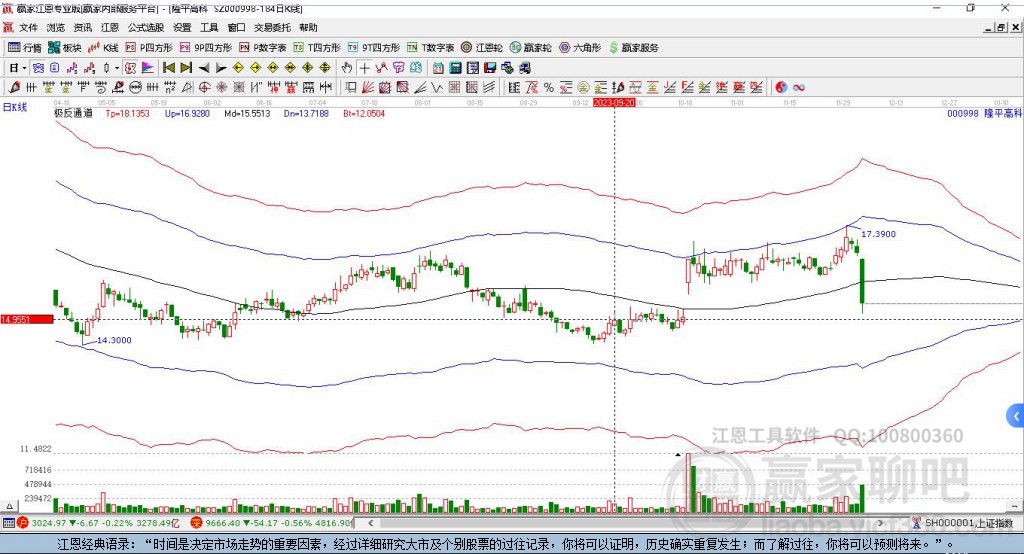Screen dimensions: 1024x554
Task: Click the Bt=12.0504 indicator value
Action: click(364, 113)
